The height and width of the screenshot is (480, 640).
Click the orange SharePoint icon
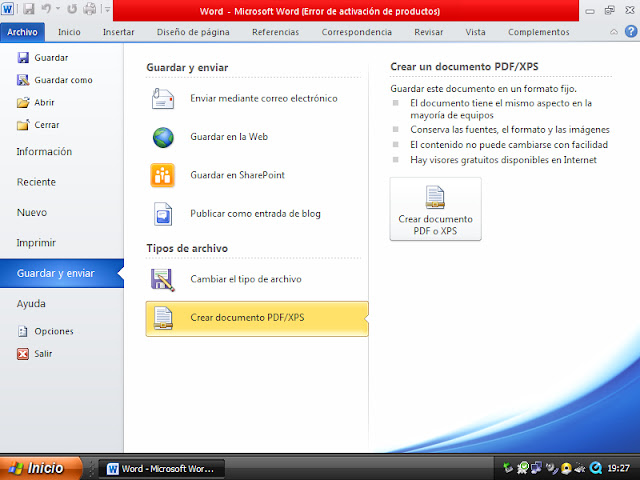click(162, 175)
